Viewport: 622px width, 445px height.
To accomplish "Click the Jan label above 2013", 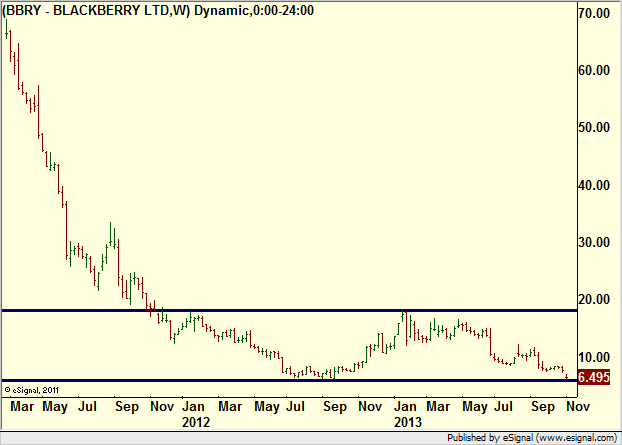I will (x=405, y=407).
